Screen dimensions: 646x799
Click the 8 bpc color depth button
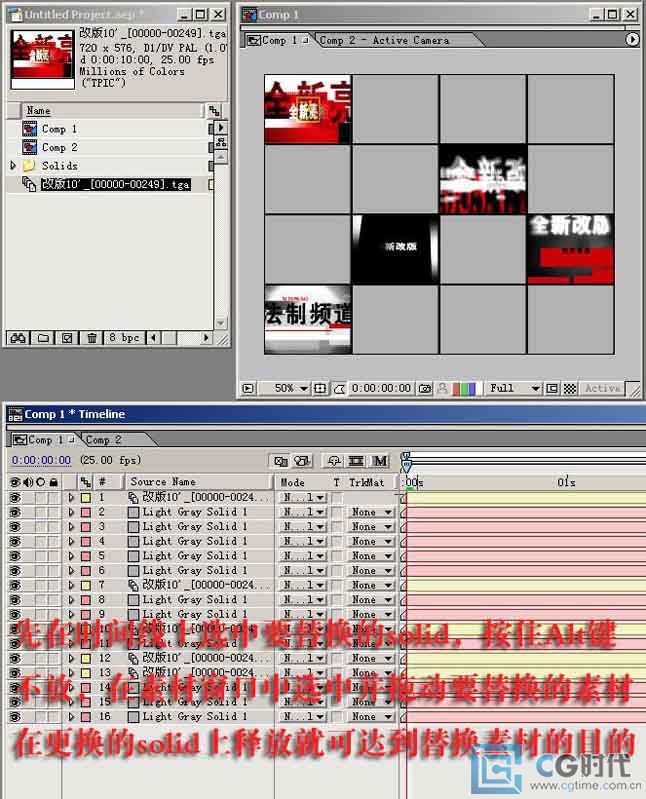tap(124, 337)
